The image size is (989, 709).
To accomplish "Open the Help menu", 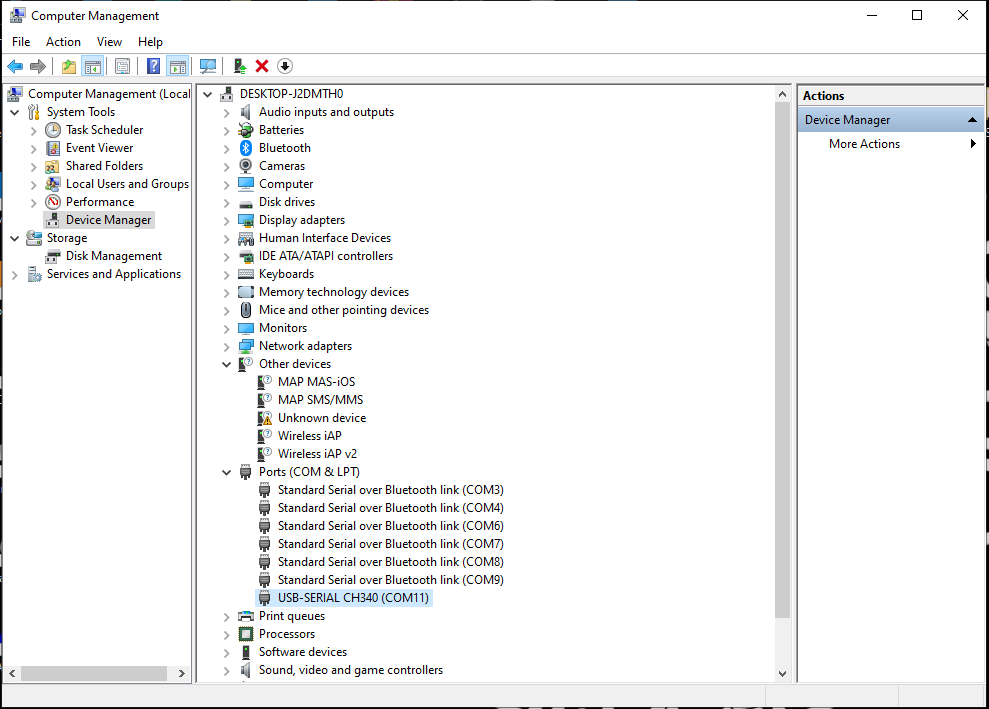I will point(150,42).
